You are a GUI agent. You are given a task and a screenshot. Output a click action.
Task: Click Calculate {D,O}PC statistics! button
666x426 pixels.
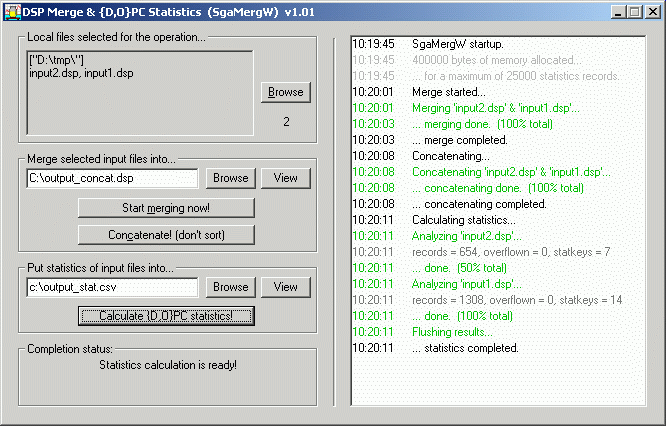coord(166,316)
